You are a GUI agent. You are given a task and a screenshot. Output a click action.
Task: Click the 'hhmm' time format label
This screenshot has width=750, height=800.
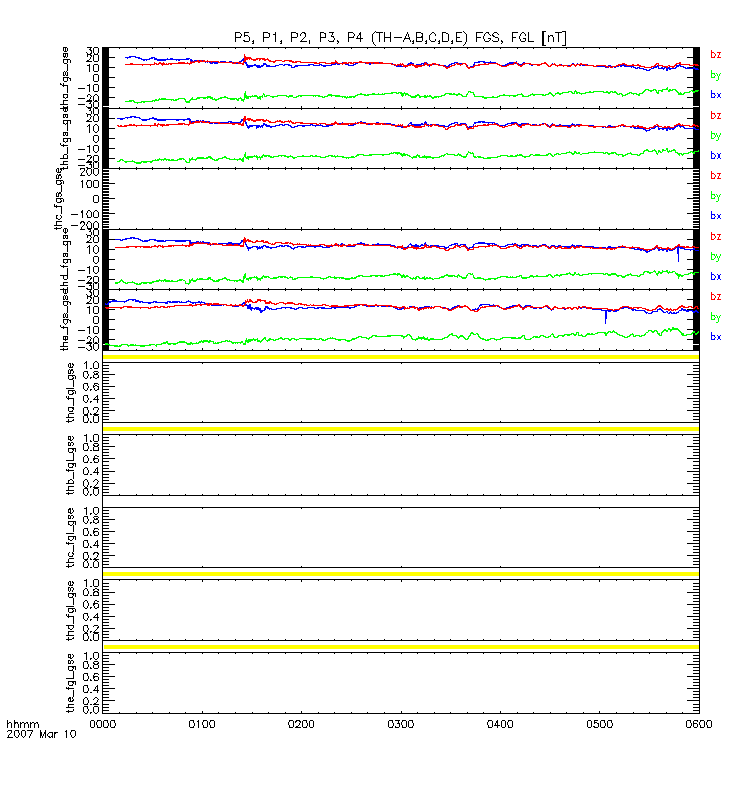tap(22, 724)
